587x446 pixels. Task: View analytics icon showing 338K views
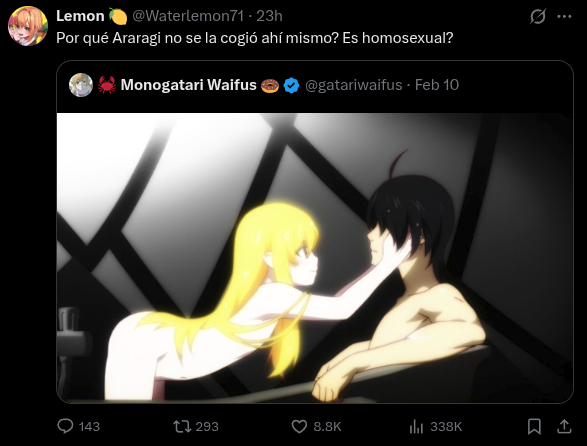[x=416, y=427]
